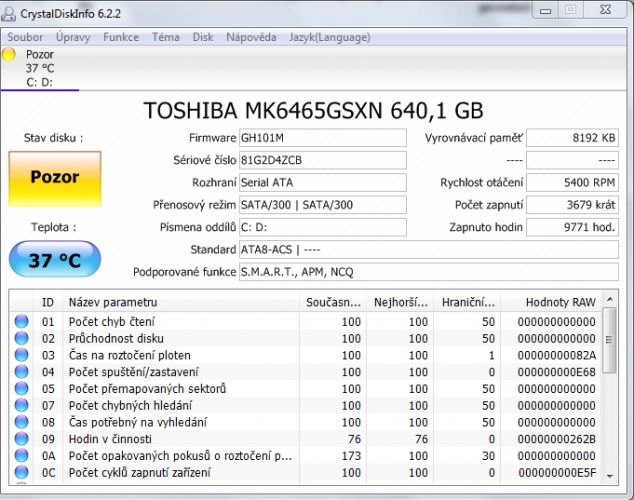Viewport: 634px width, 500px height.
Task: Click the Hodnoty RAW column header
Action: tap(551, 302)
